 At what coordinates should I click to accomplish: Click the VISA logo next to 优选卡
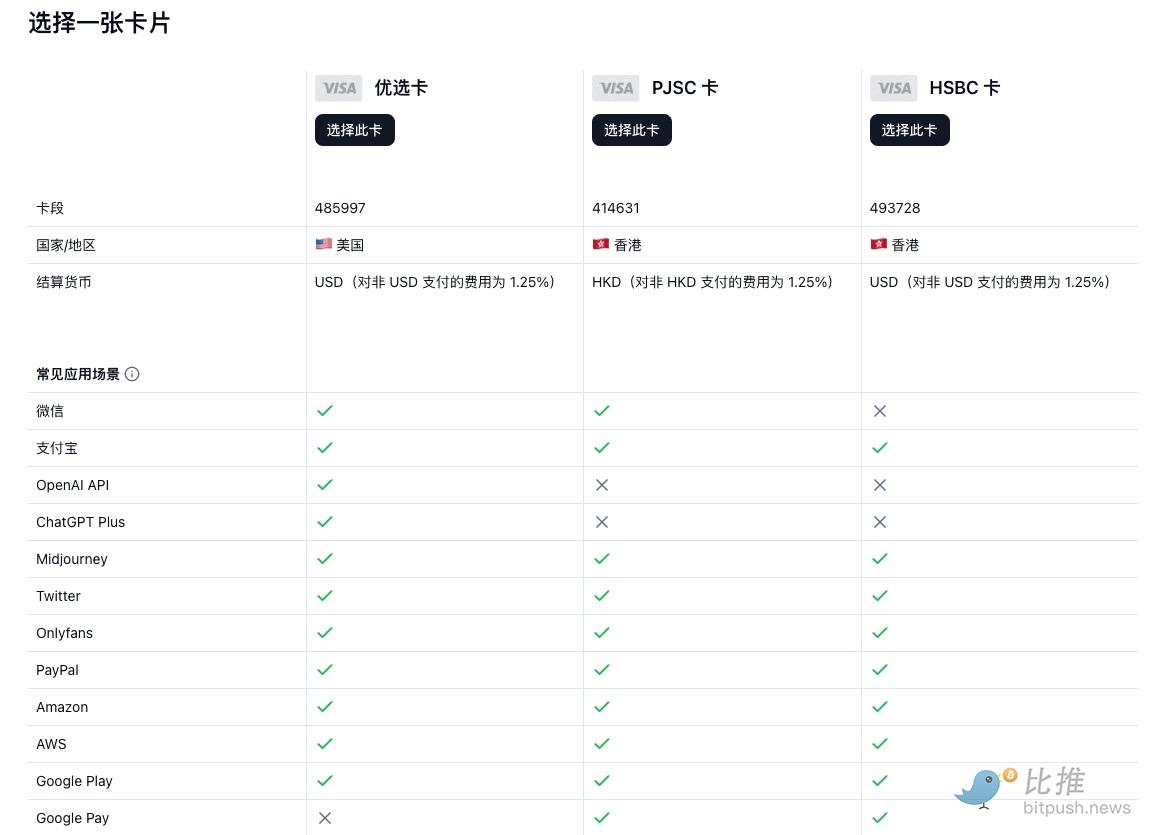coord(338,88)
